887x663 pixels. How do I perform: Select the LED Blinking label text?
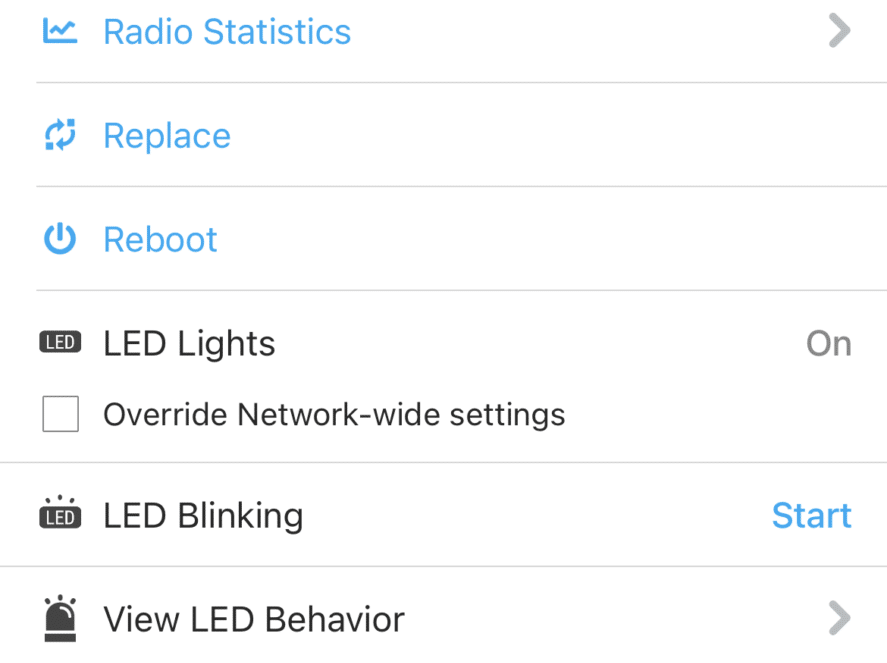pyautogui.click(x=203, y=516)
